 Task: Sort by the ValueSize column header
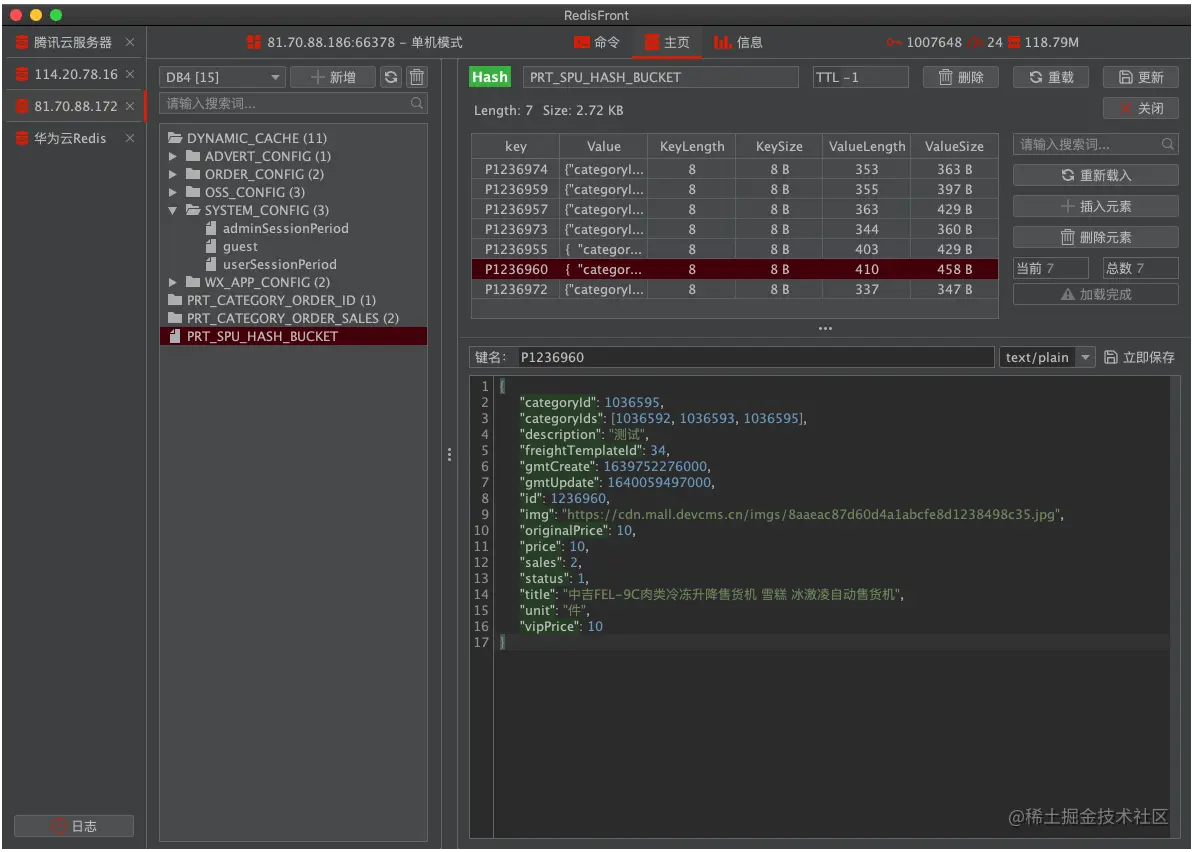pyautogui.click(x=954, y=146)
